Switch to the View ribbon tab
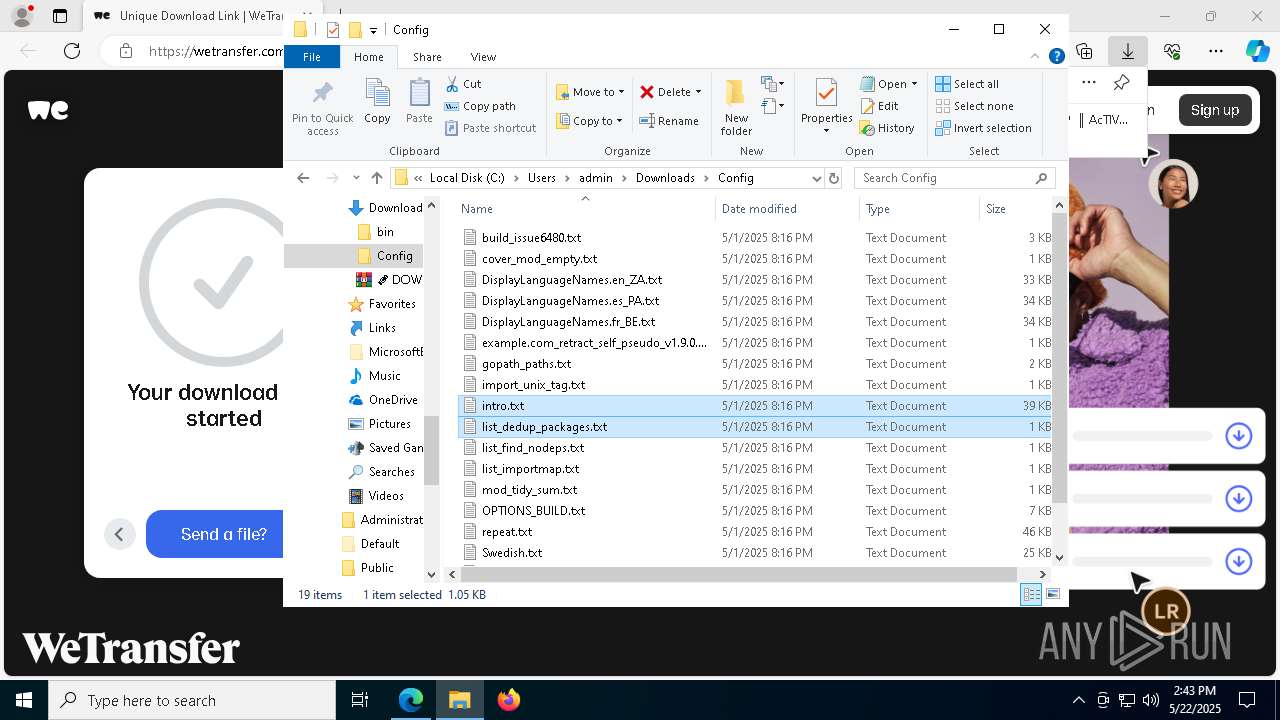 tap(483, 57)
